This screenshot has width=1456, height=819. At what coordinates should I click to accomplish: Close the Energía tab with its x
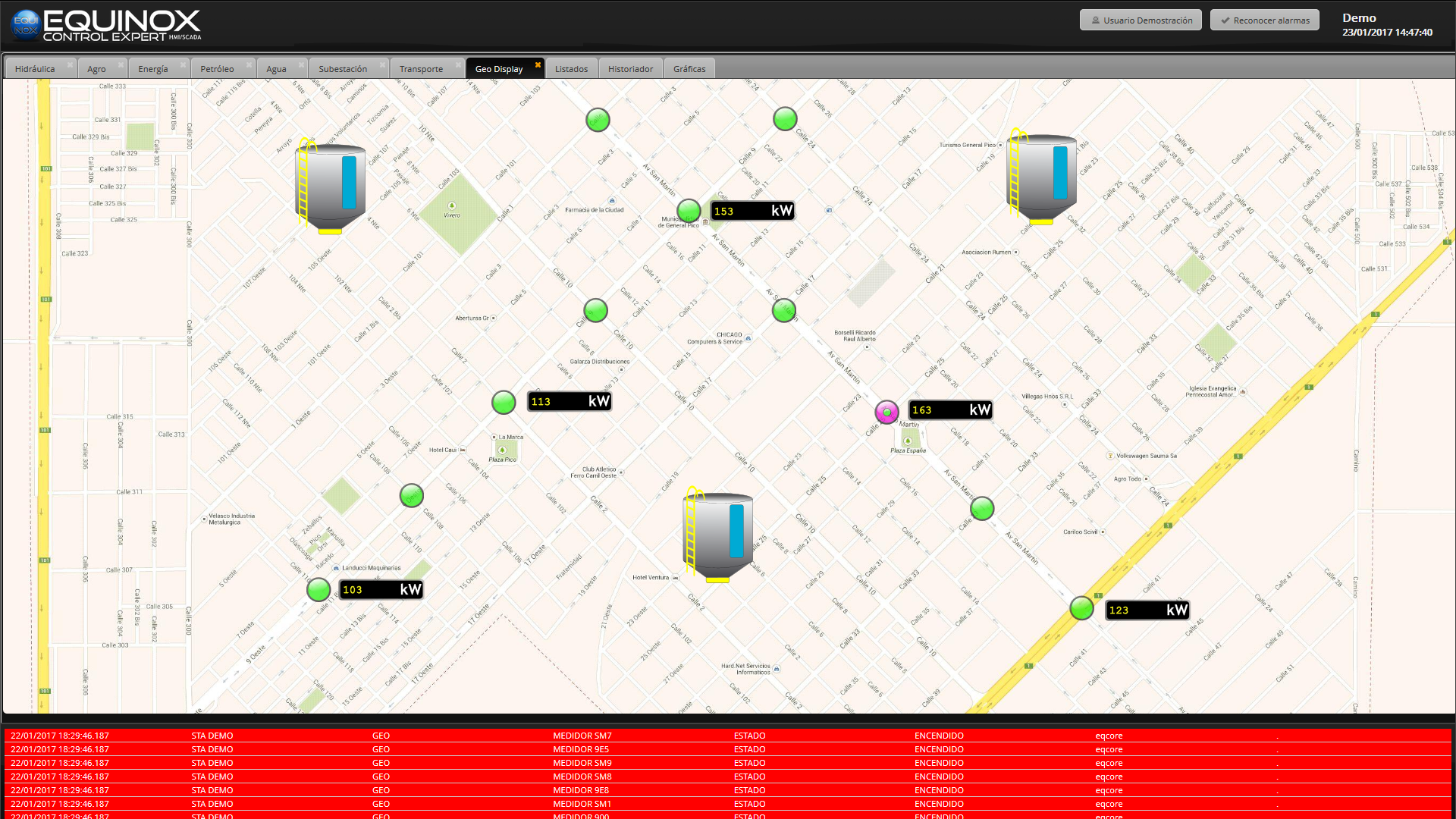click(x=183, y=65)
